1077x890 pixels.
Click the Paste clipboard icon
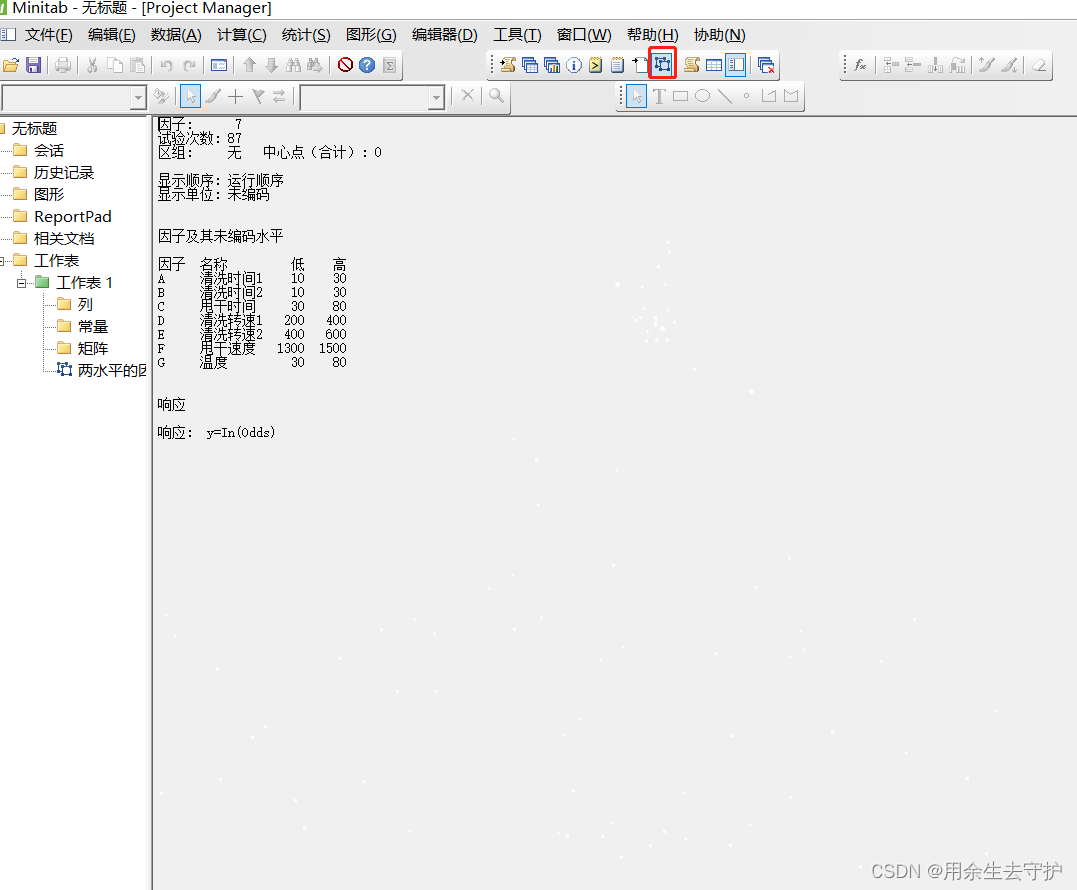(138, 65)
